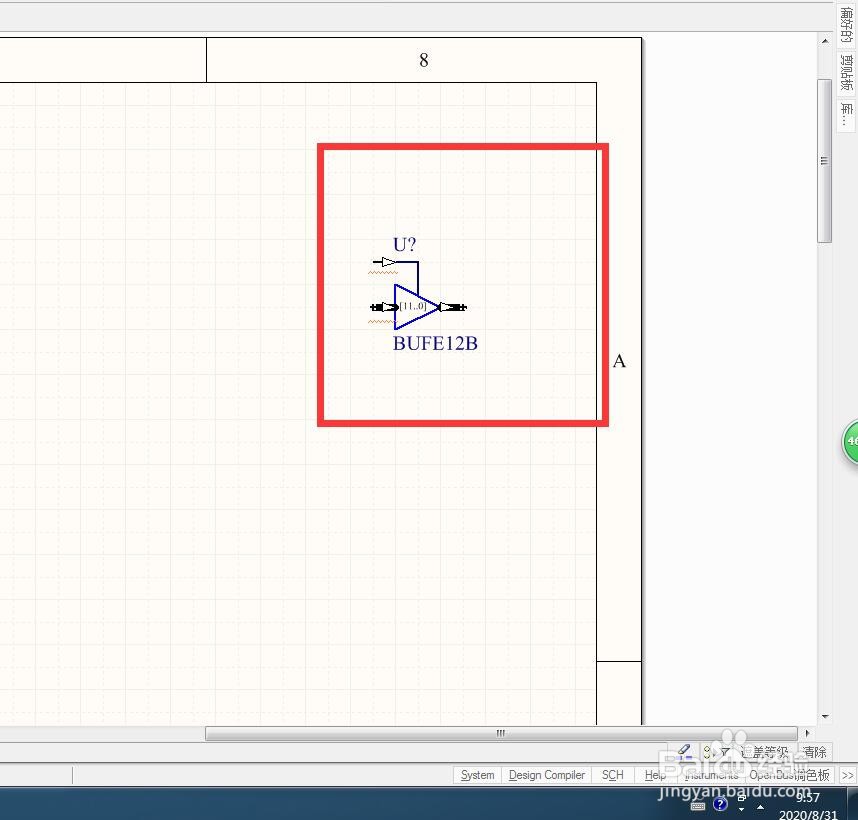Click the buffer's output bus pin
Screen dimensions: 858x820
click(x=453, y=307)
